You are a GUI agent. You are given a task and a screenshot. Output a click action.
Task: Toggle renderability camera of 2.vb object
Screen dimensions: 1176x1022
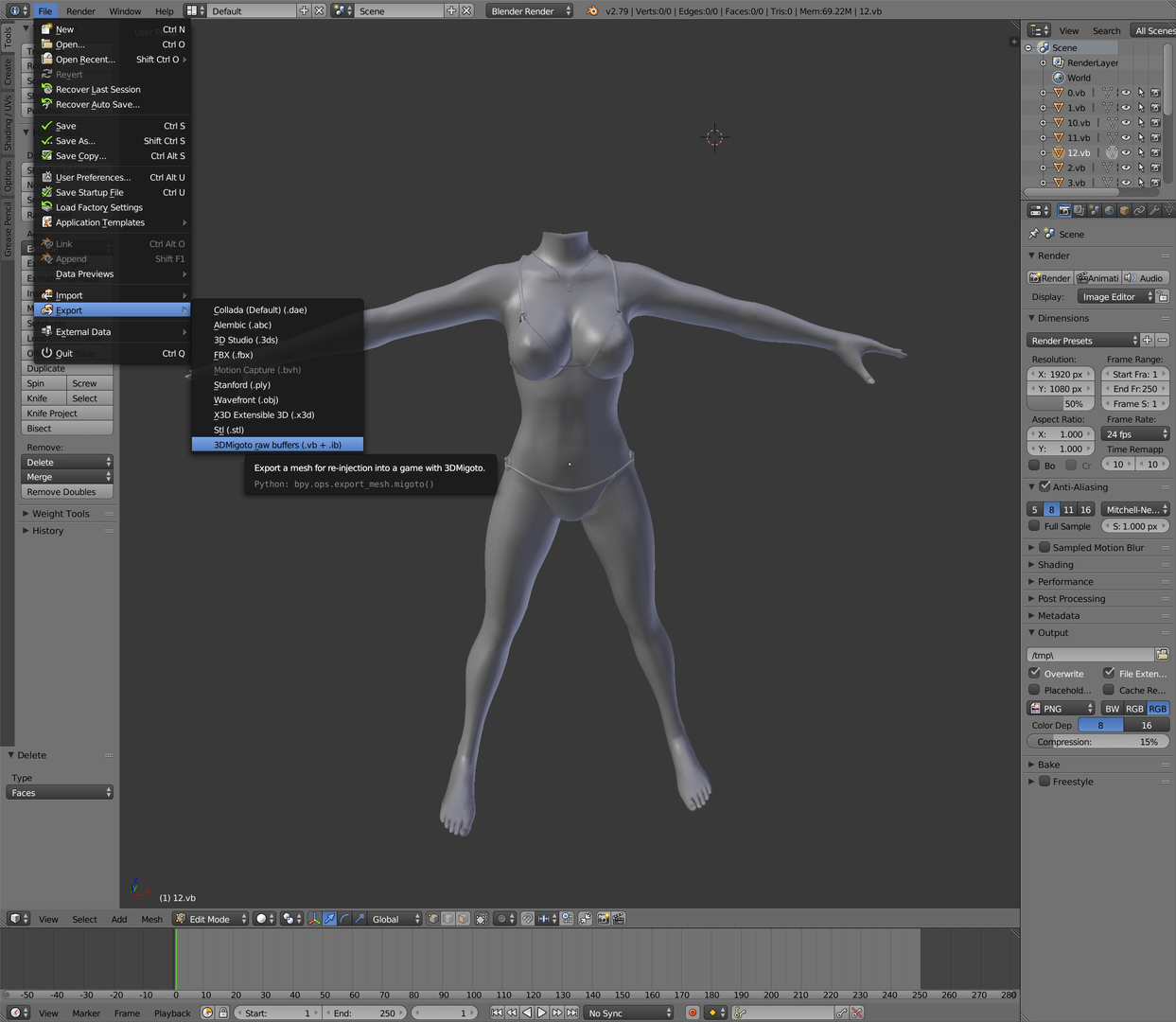(1155, 167)
